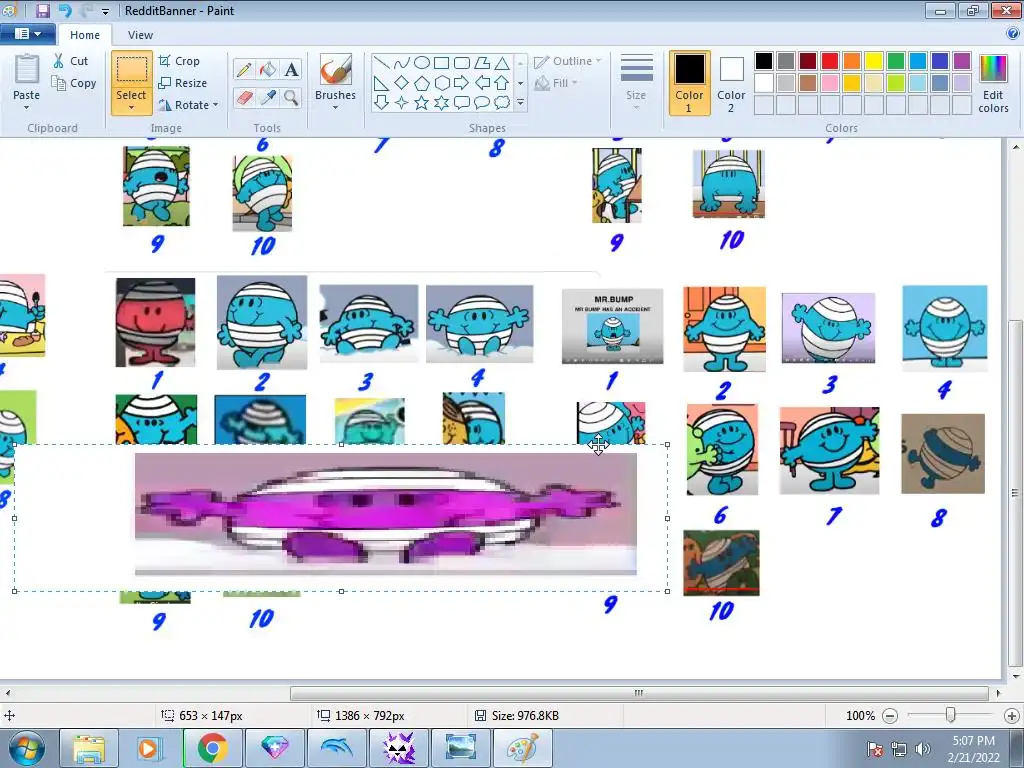Image resolution: width=1024 pixels, height=768 pixels.
Task: Select the Diamond shape
Action: pos(402,83)
